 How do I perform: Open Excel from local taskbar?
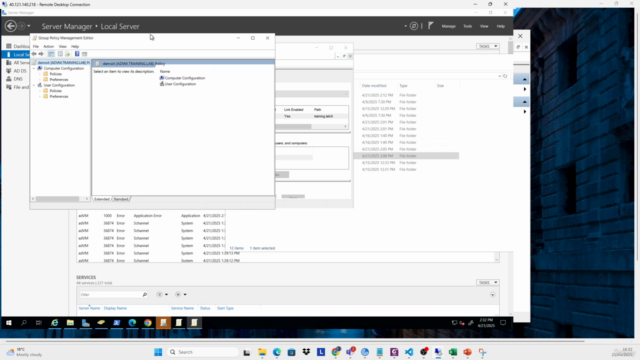pyautogui.click(x=453, y=352)
